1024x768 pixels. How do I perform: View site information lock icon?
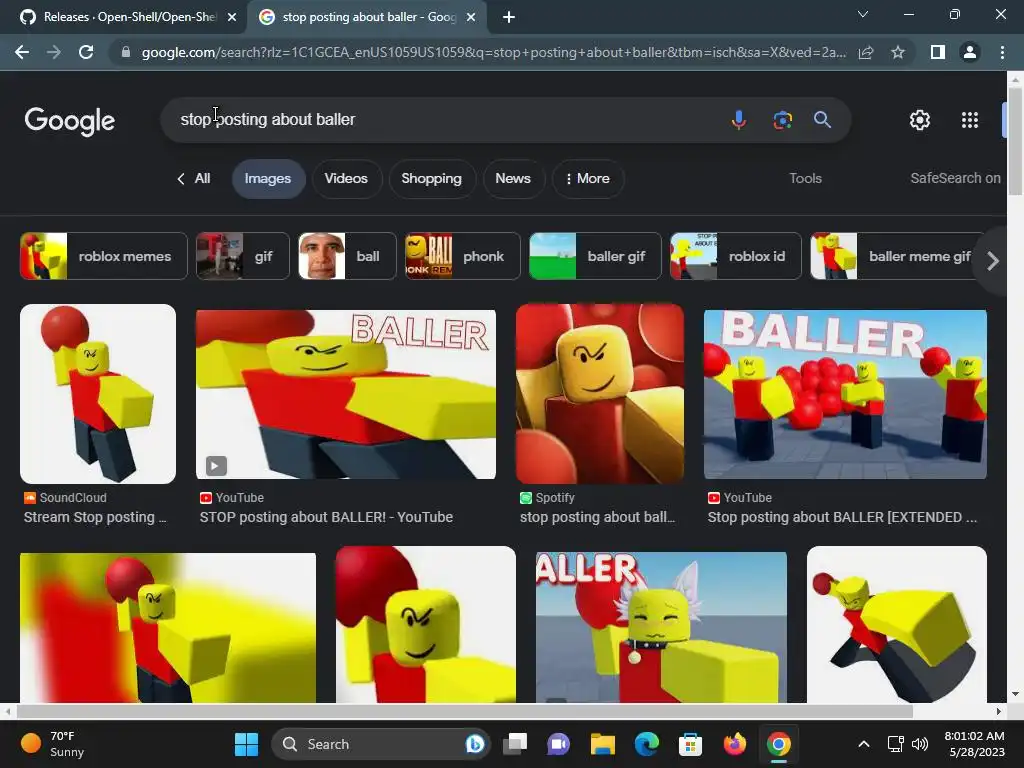126,52
